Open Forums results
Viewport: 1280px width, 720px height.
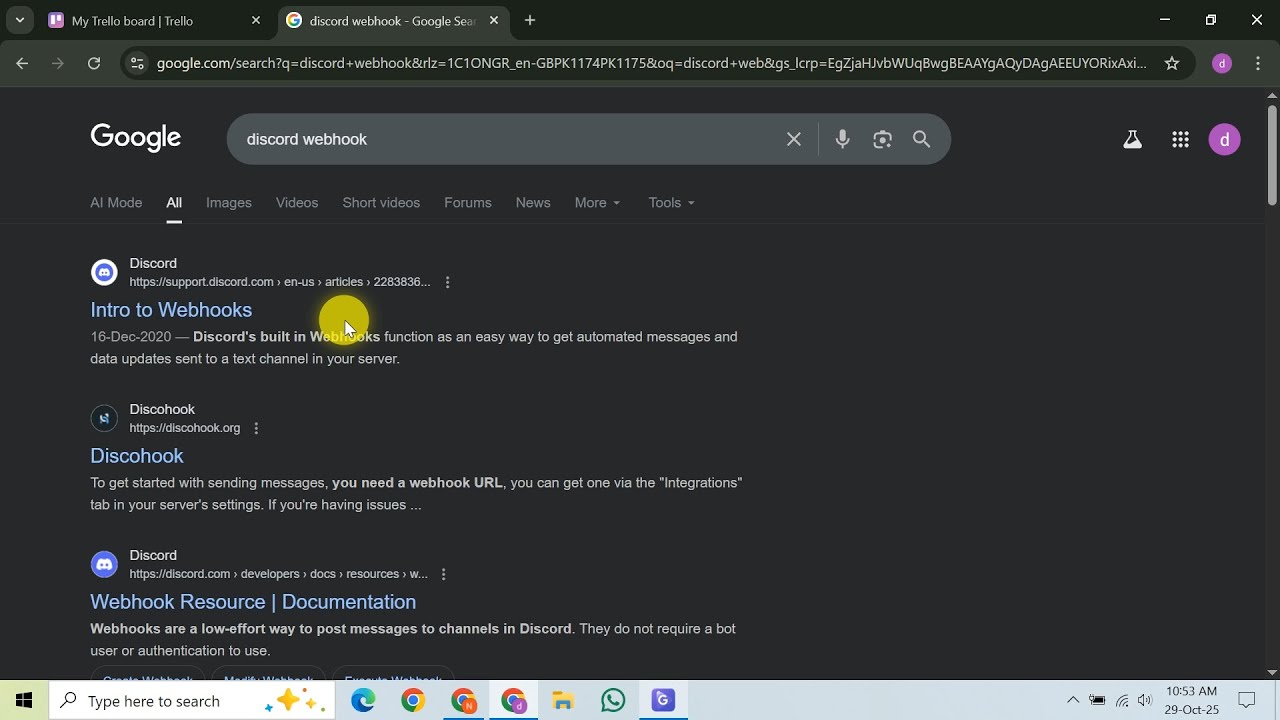tap(468, 202)
